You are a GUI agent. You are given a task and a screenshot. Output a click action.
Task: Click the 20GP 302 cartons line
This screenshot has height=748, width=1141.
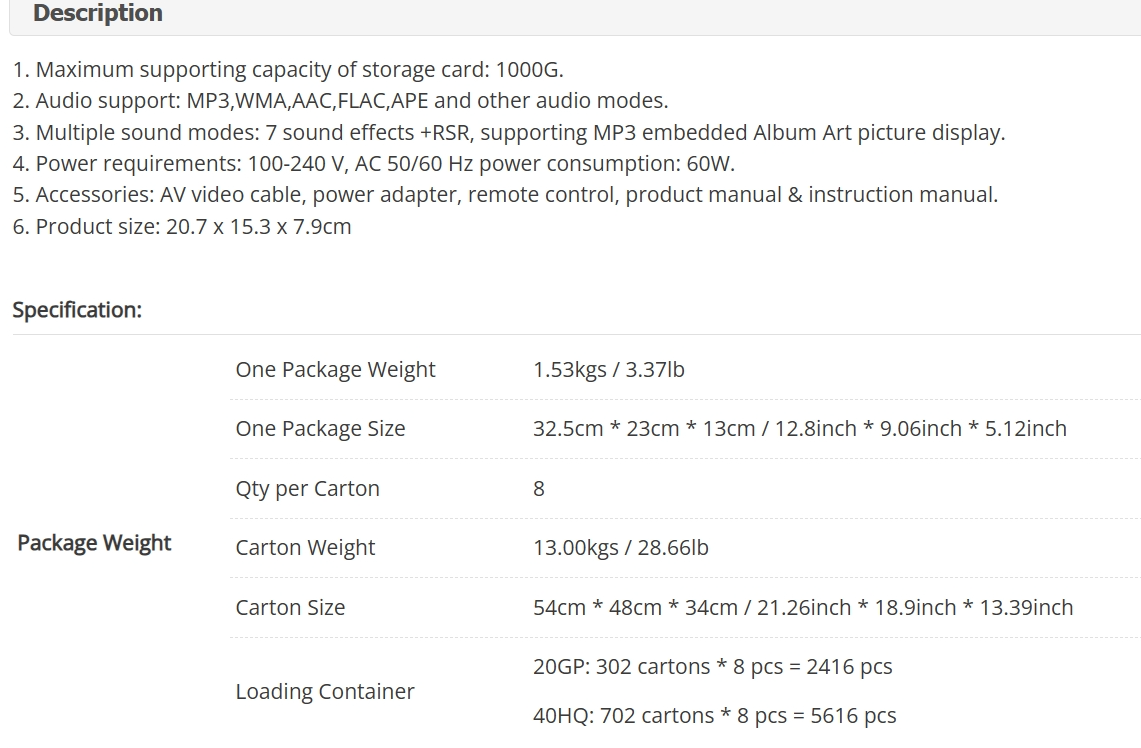click(x=712, y=667)
